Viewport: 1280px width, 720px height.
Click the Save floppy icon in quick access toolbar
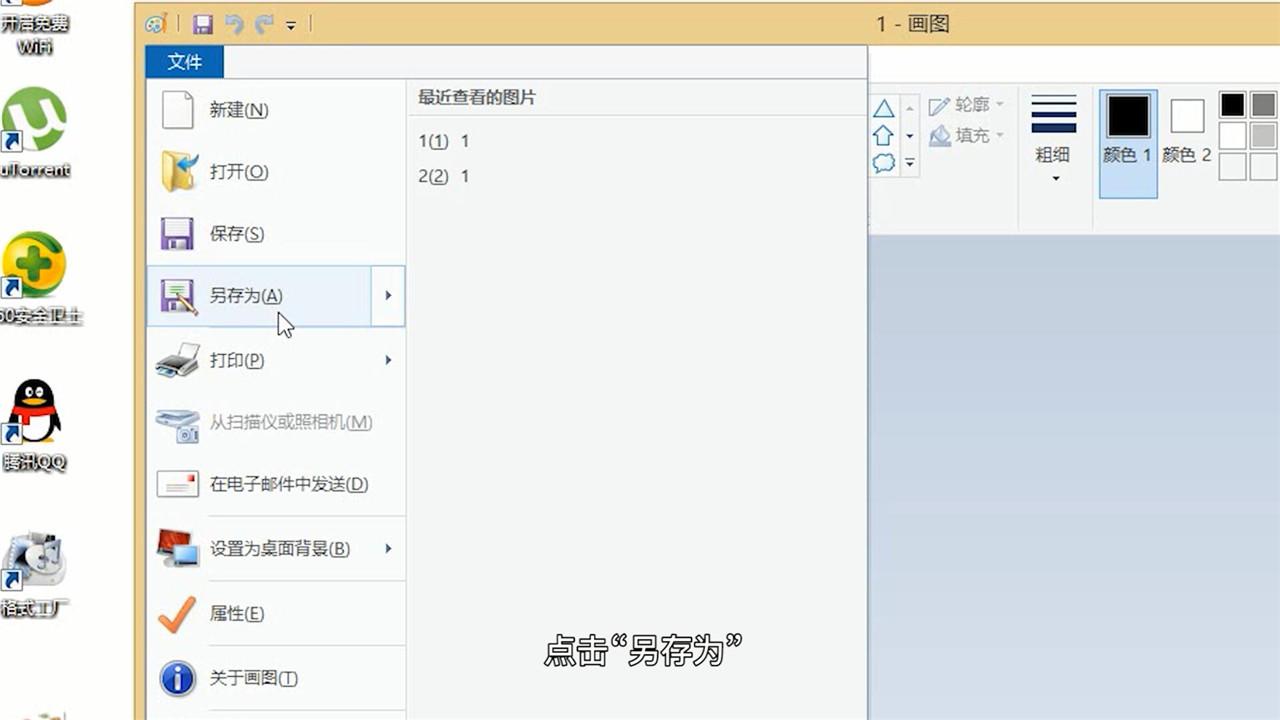(x=203, y=24)
